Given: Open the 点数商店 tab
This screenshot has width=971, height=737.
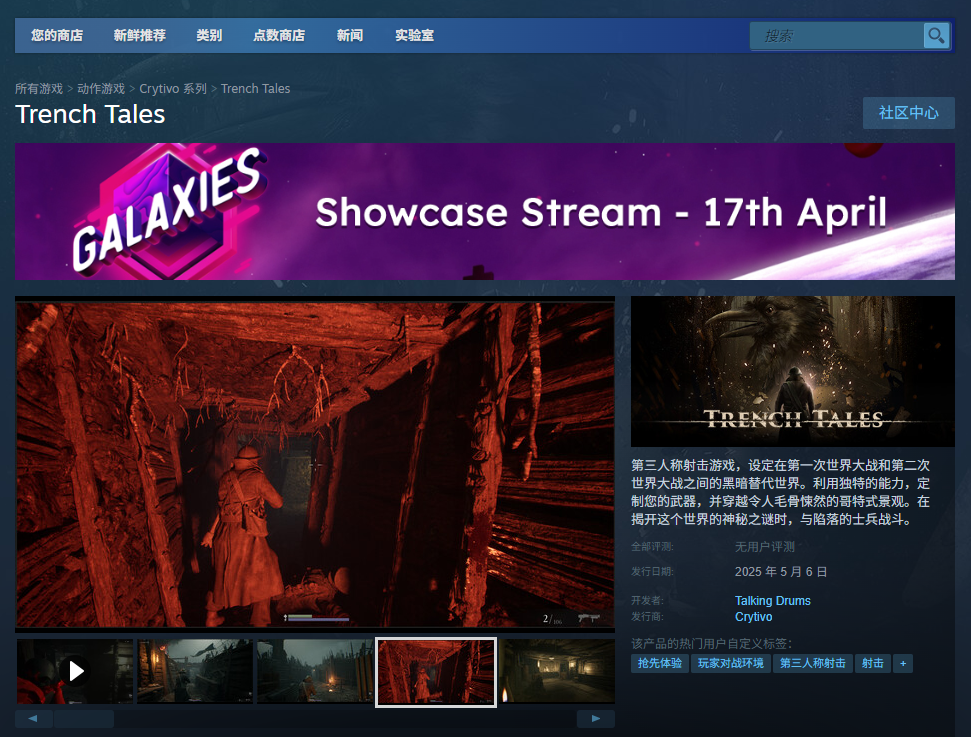Looking at the screenshot, I should (x=279, y=36).
